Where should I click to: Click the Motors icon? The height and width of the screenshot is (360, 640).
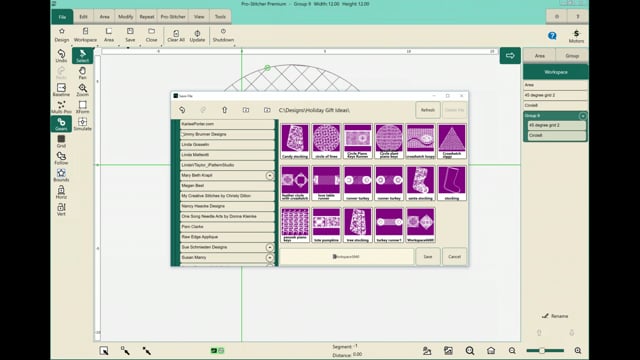coord(576,36)
